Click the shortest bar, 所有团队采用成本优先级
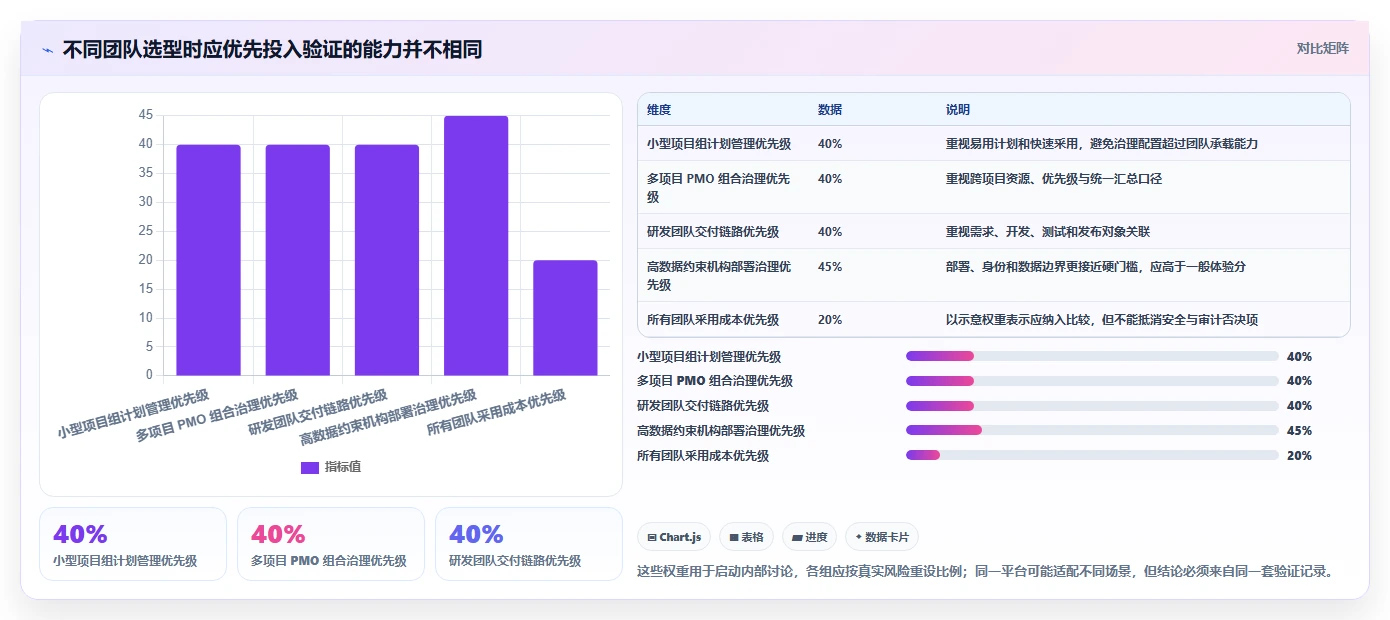This screenshot has width=1390, height=620. click(565, 318)
